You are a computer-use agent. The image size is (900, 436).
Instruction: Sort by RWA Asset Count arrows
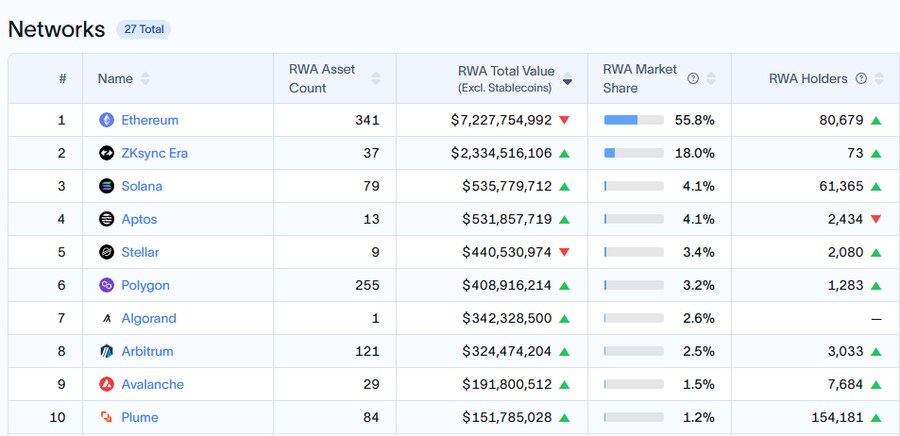point(376,78)
